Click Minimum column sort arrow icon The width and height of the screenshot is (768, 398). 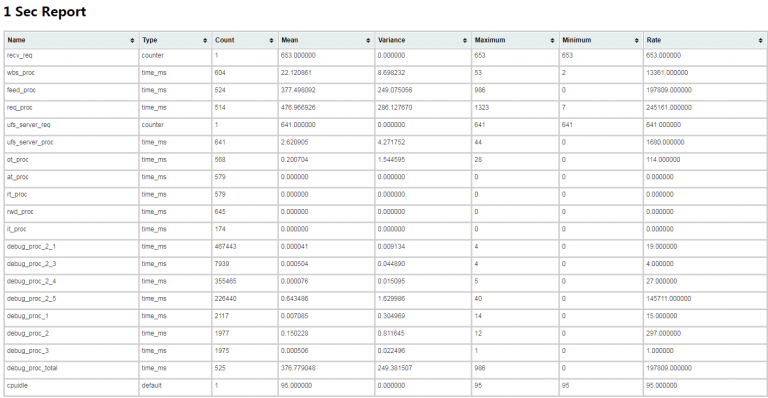(x=637, y=41)
